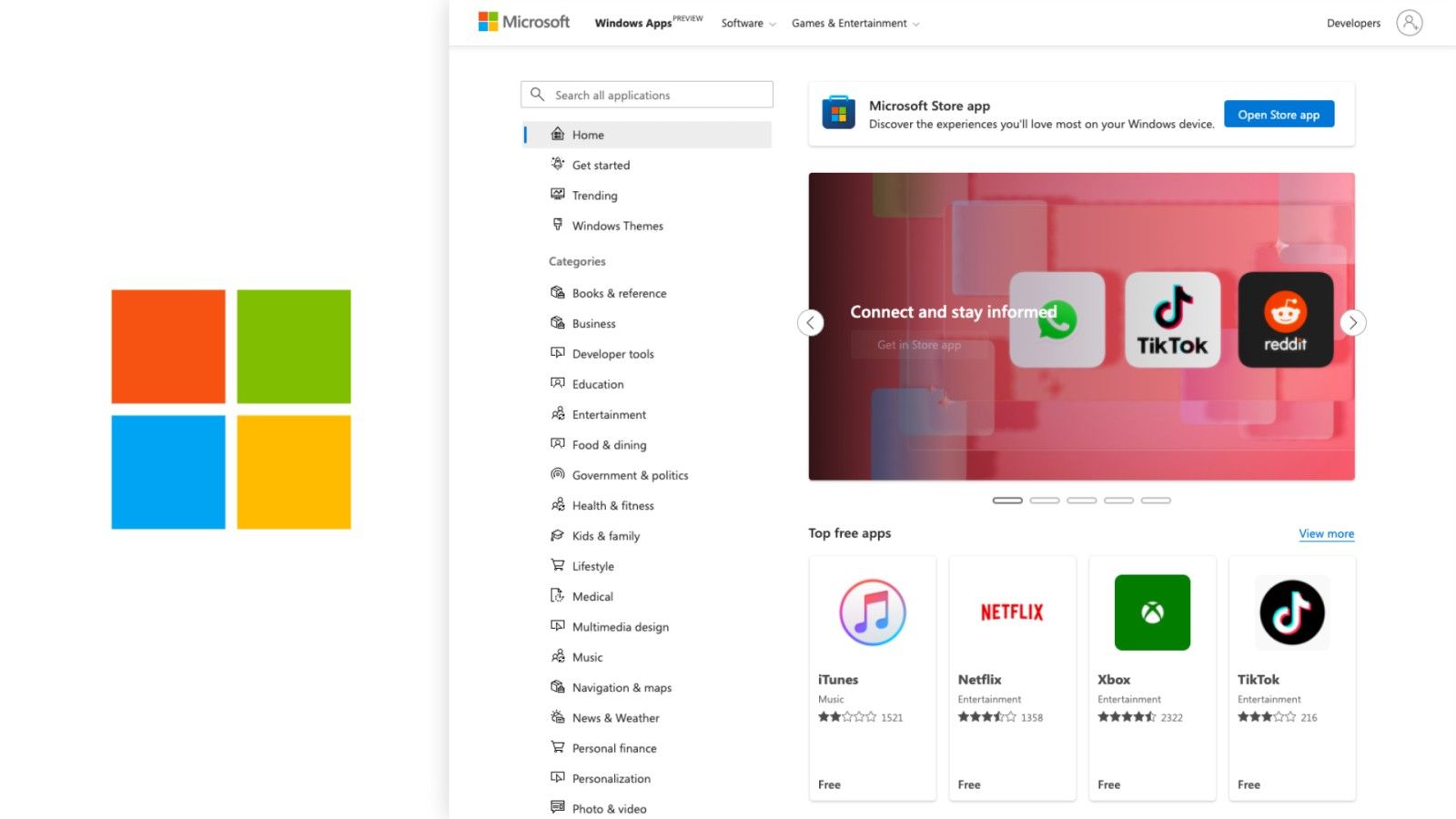Select the Home icon in the sidebar
Viewport: 1456px width, 819px height.
click(x=557, y=134)
